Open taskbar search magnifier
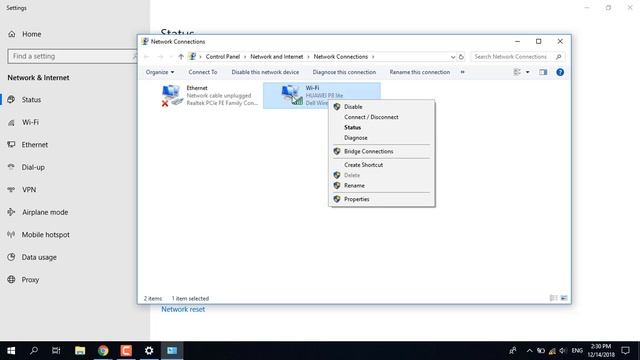This screenshot has width=640, height=360. tap(34, 351)
